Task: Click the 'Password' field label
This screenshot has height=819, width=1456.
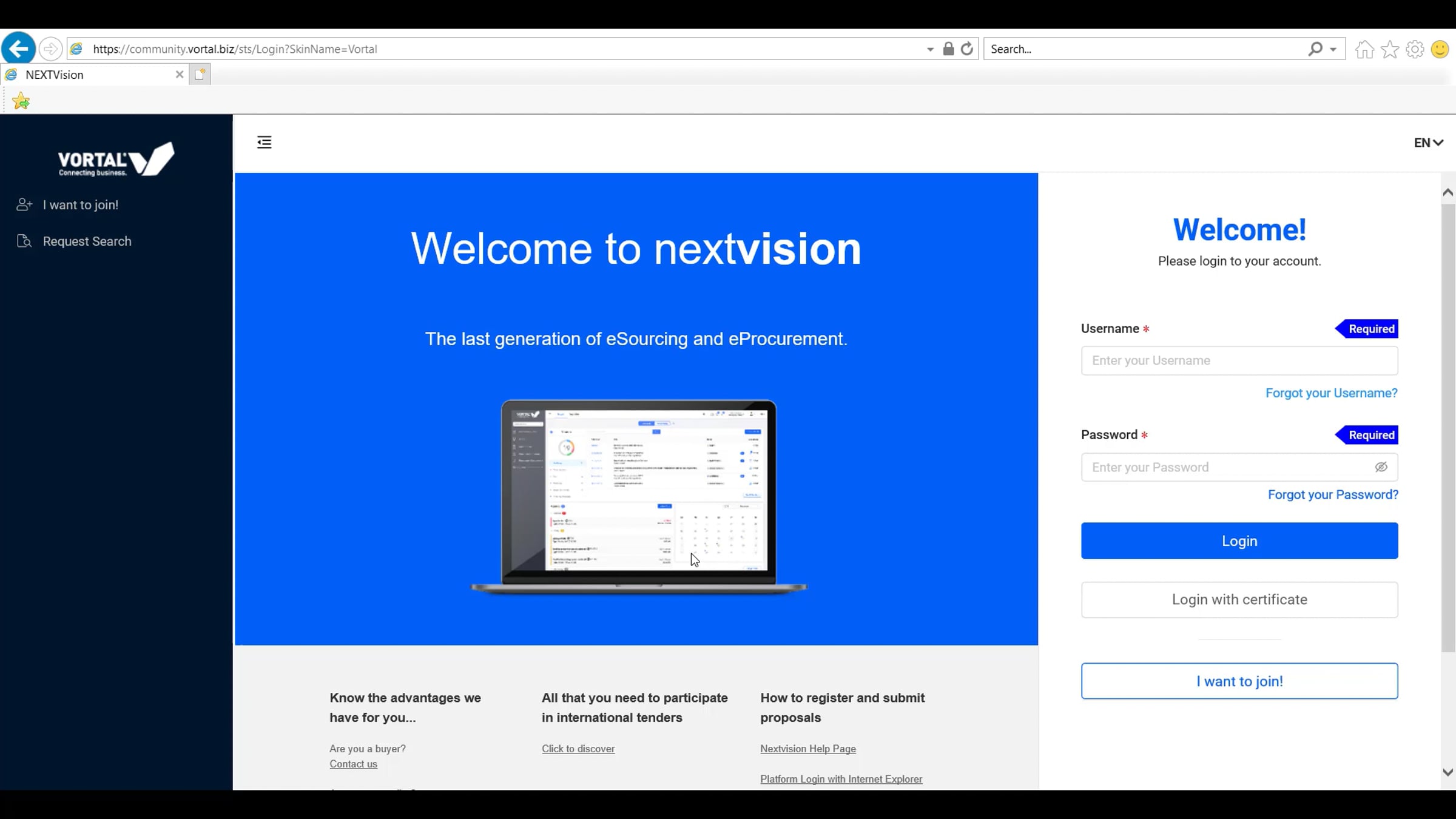Action: 1109,435
